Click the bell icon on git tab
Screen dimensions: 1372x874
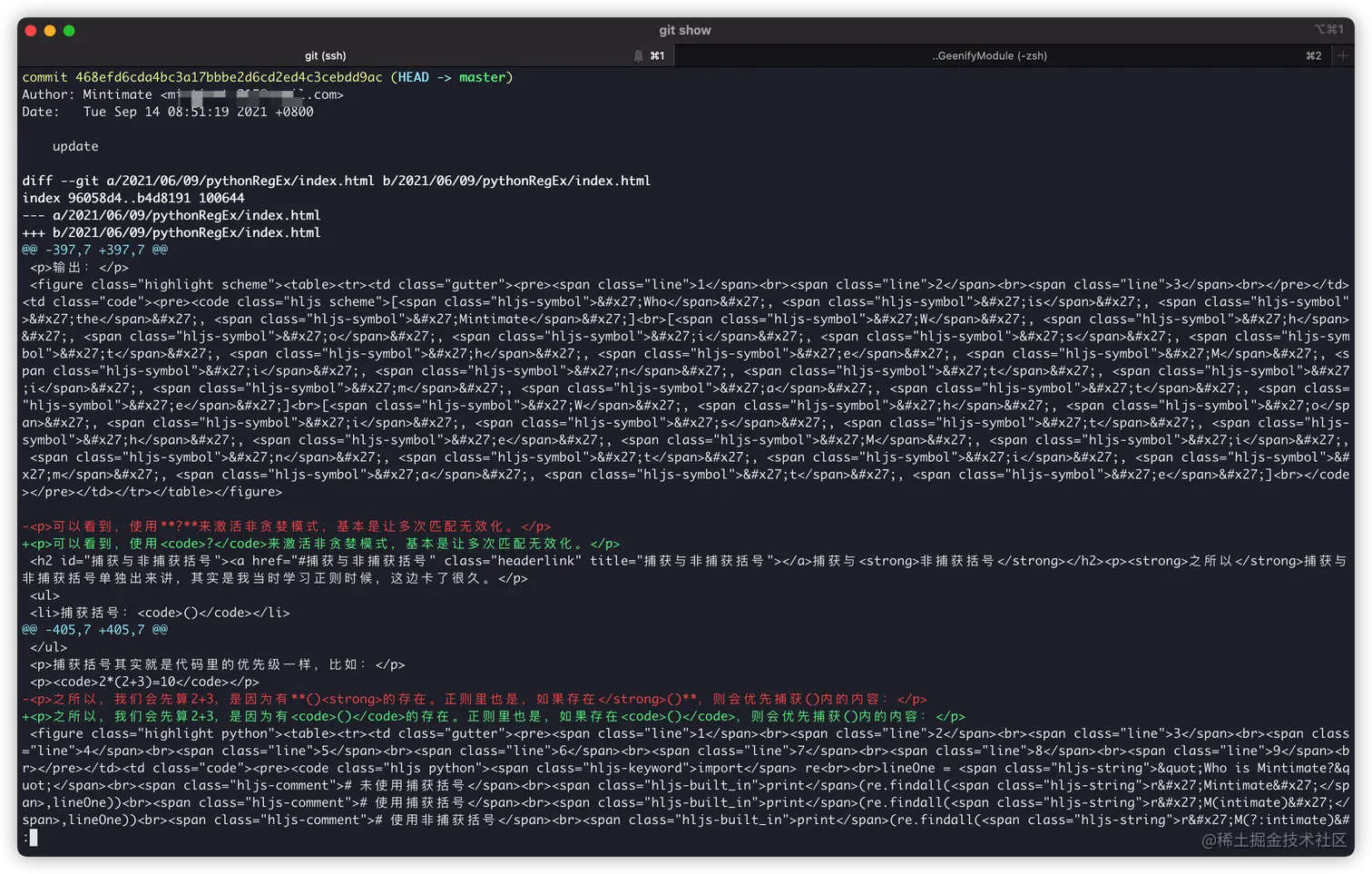638,55
